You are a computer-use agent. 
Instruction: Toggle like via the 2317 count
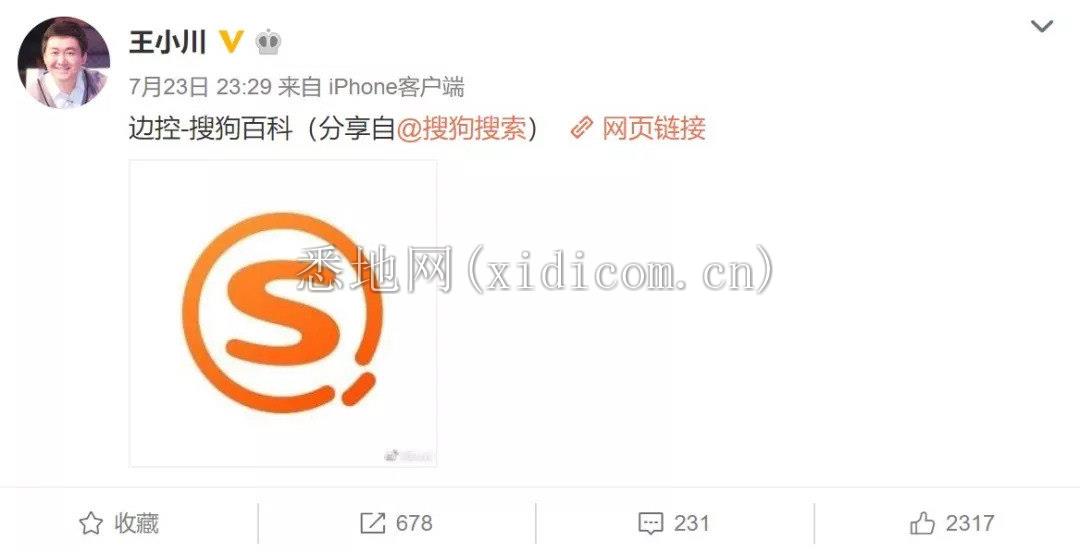click(x=970, y=524)
